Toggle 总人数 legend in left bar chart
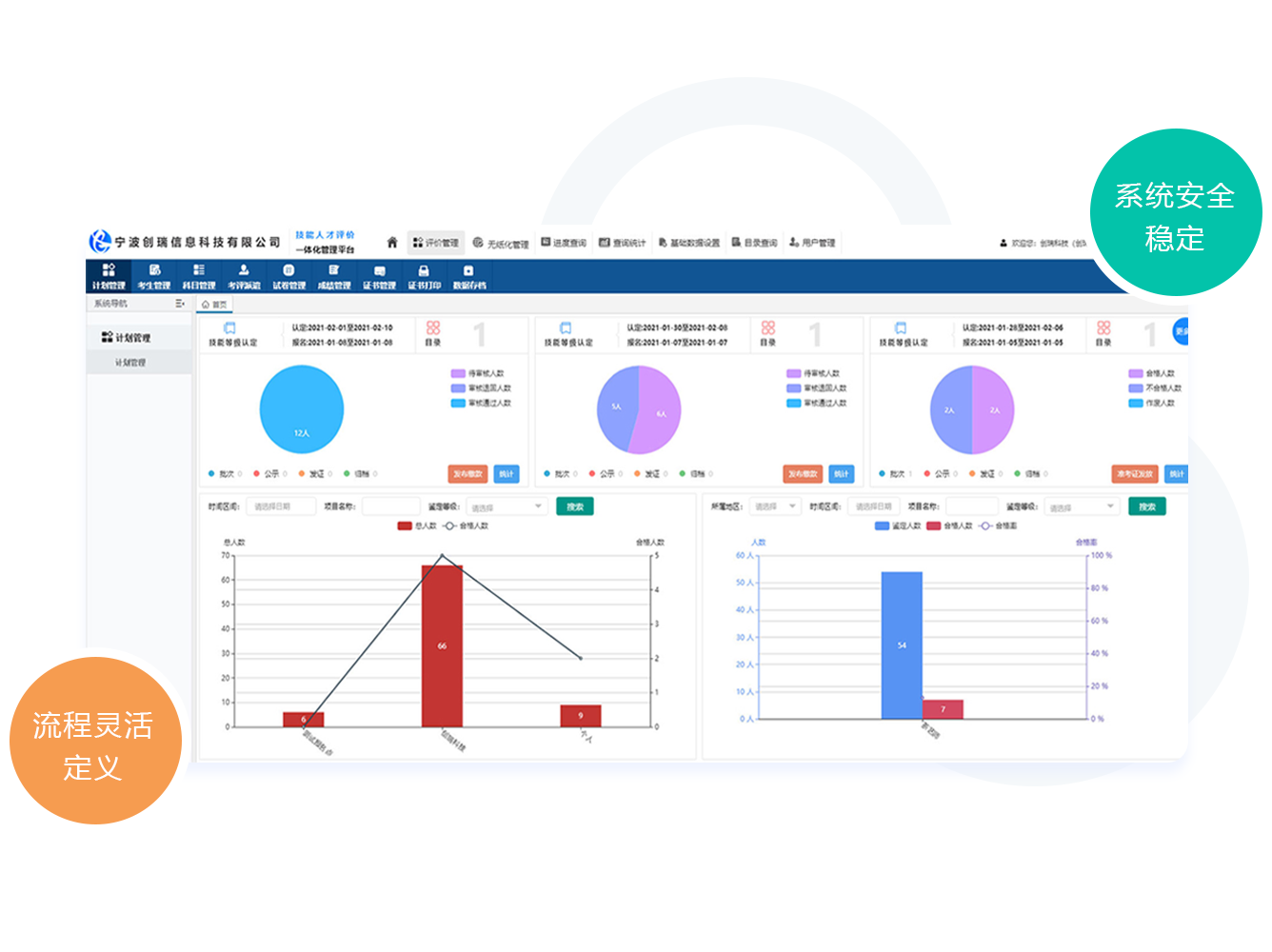The height and width of the screenshot is (952, 1272). 406,526
